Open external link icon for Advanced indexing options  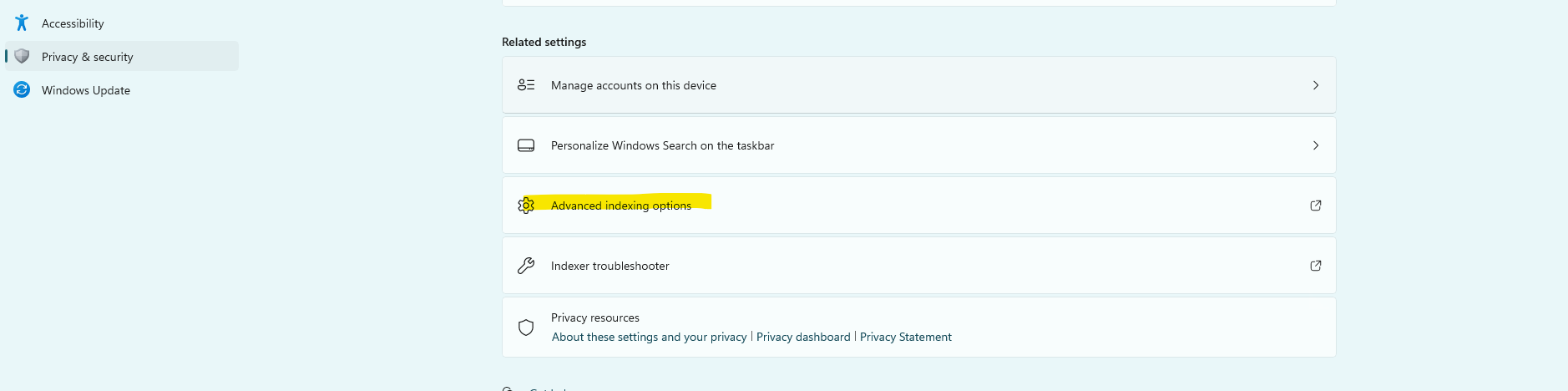pyautogui.click(x=1316, y=206)
